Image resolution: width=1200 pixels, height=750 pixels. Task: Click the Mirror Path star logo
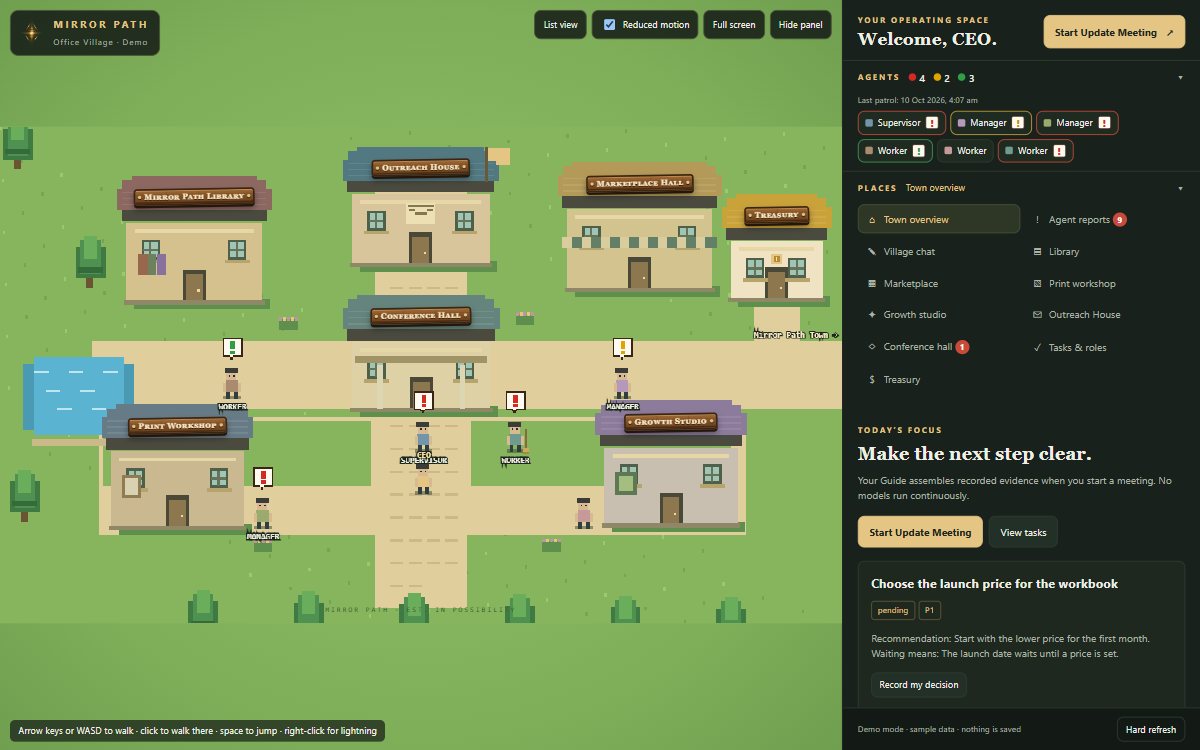(32, 33)
